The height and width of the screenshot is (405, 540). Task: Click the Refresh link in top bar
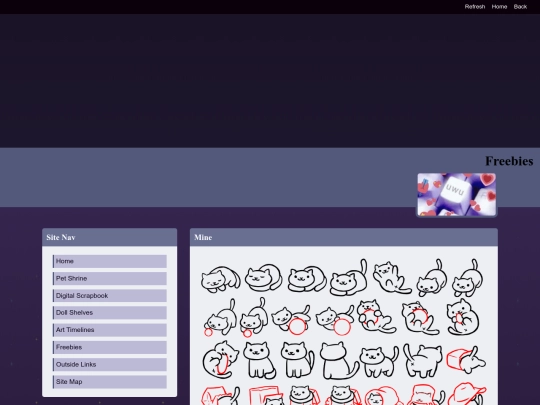click(475, 7)
